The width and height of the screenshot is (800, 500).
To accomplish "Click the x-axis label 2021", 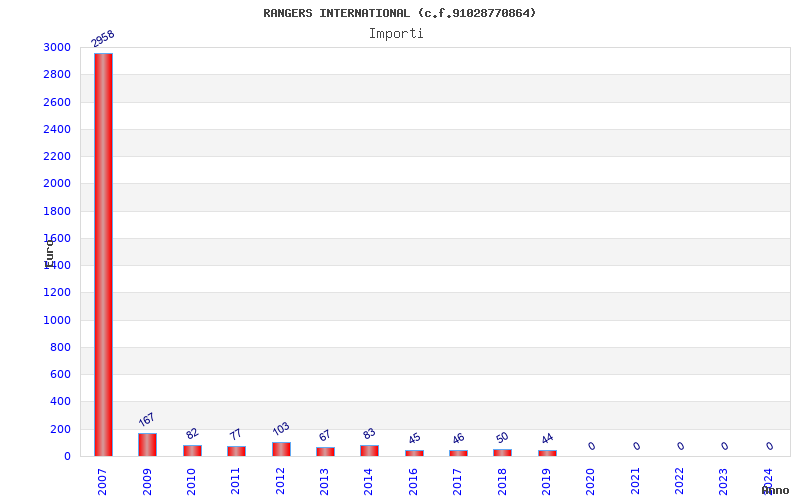I will (x=635, y=481).
